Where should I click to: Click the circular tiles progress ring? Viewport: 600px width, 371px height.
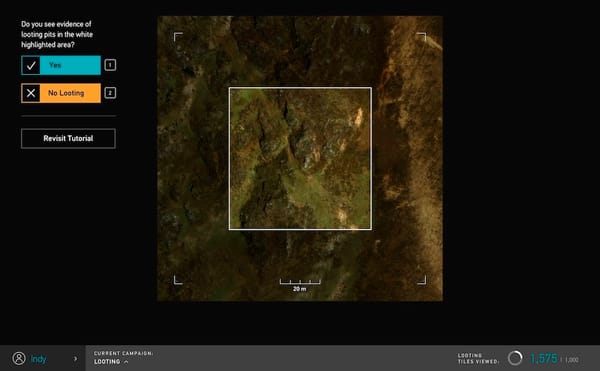point(515,358)
